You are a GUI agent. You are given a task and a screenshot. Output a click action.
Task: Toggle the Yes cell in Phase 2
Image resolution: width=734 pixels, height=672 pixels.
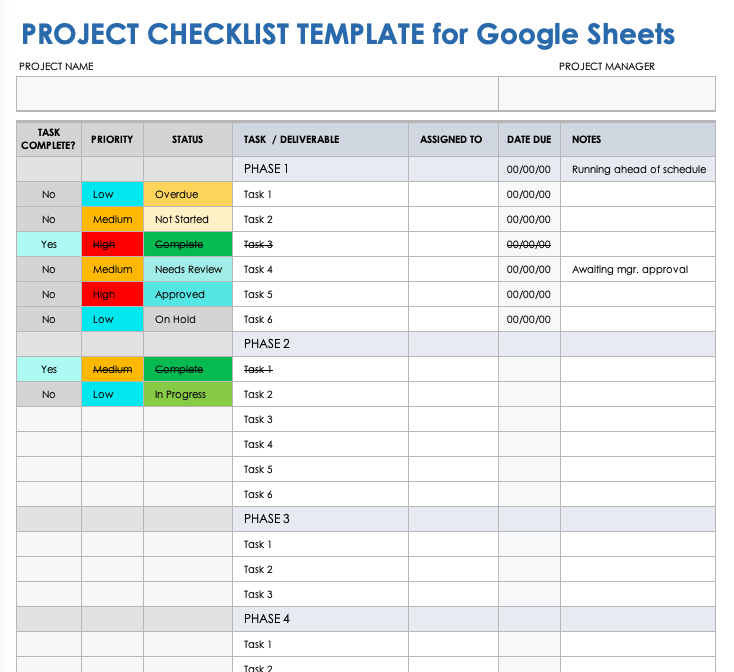coord(49,370)
